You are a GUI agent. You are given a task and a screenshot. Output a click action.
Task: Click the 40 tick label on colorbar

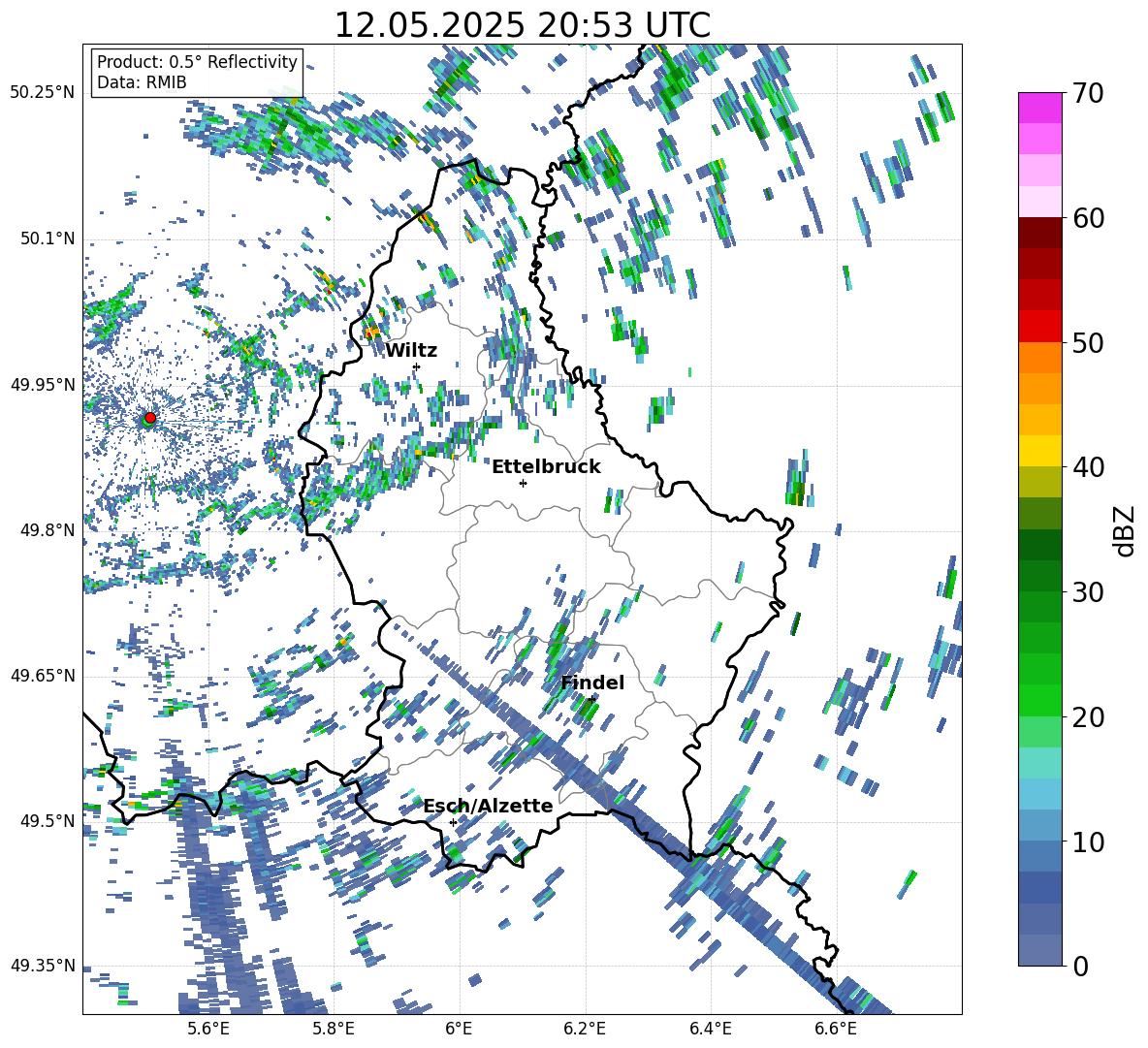(1087, 467)
